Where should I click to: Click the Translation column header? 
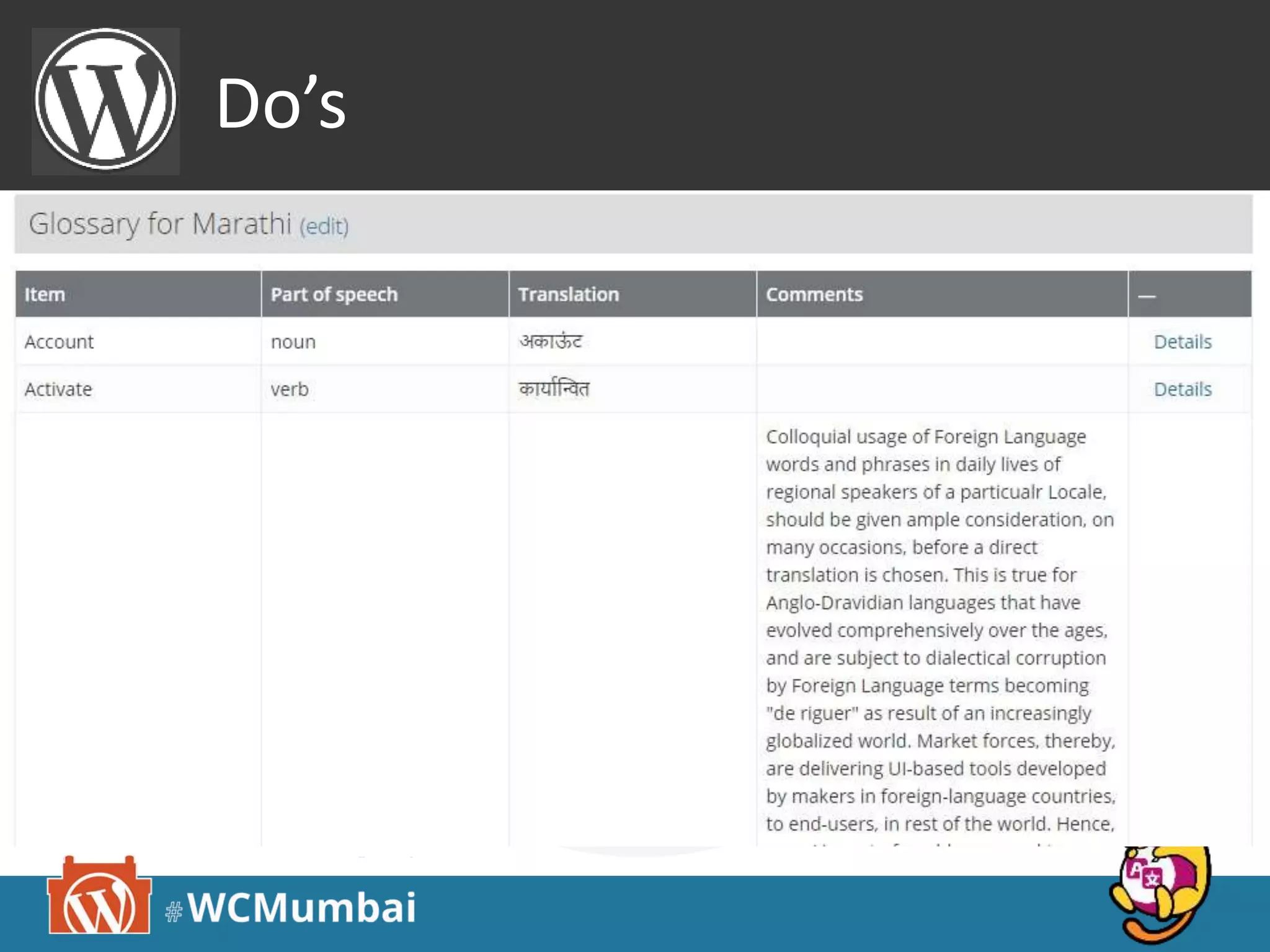point(633,294)
